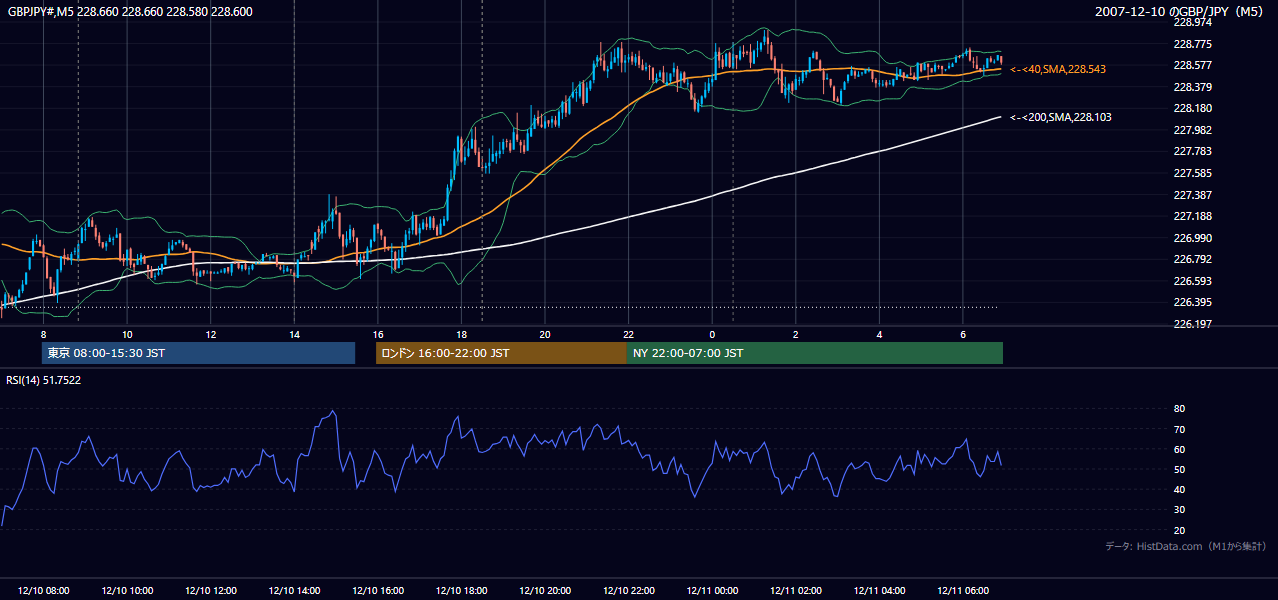The width and height of the screenshot is (1278, 600).
Task: Click RSI scale value 70
Action: tap(1180, 429)
